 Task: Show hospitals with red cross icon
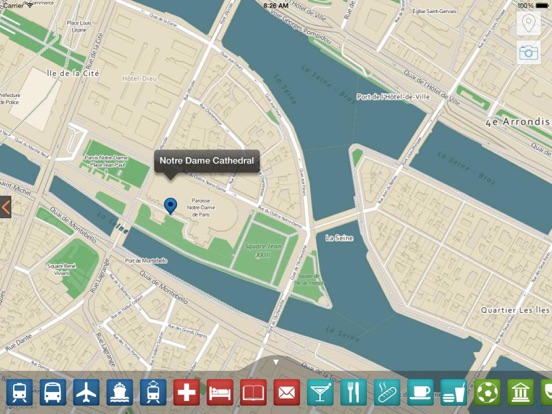187,392
